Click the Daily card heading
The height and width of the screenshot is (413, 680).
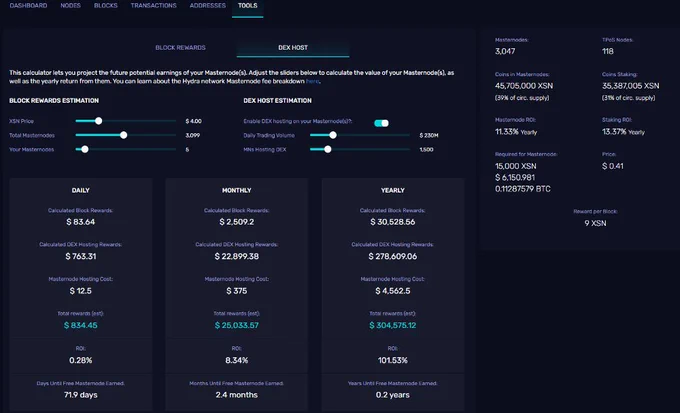click(81, 190)
